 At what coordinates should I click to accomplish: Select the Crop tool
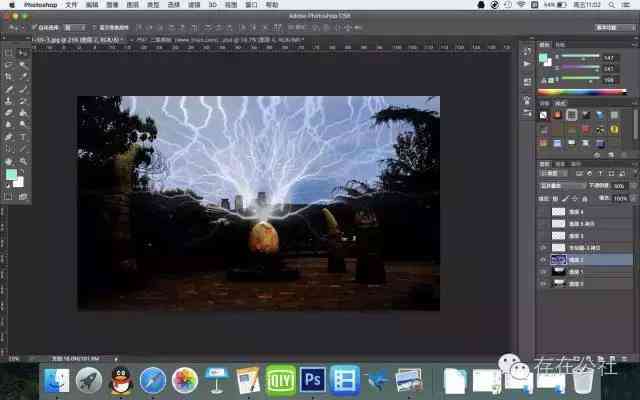tap(8, 76)
